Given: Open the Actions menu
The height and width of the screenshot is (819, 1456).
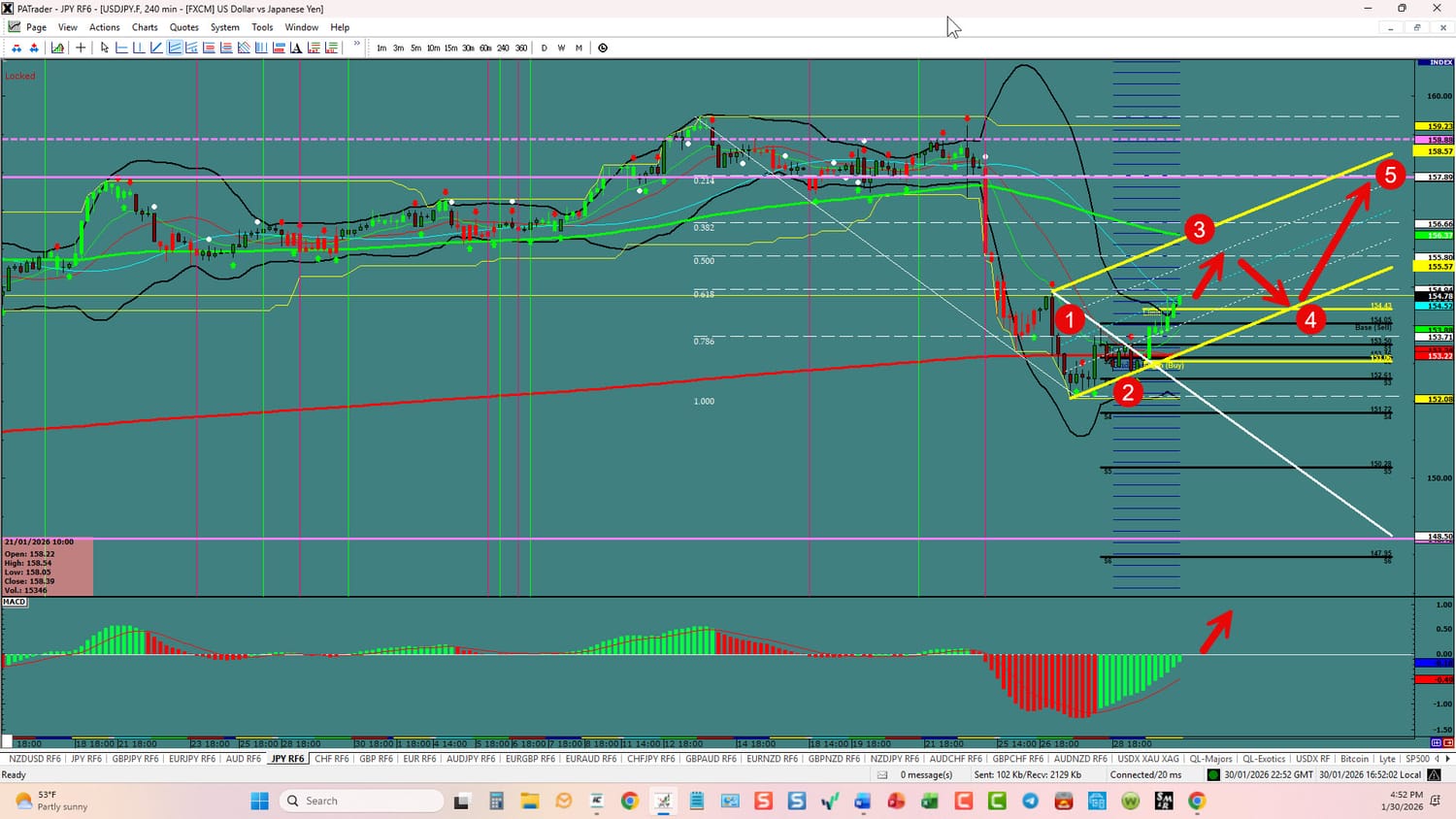Looking at the screenshot, I should [105, 27].
